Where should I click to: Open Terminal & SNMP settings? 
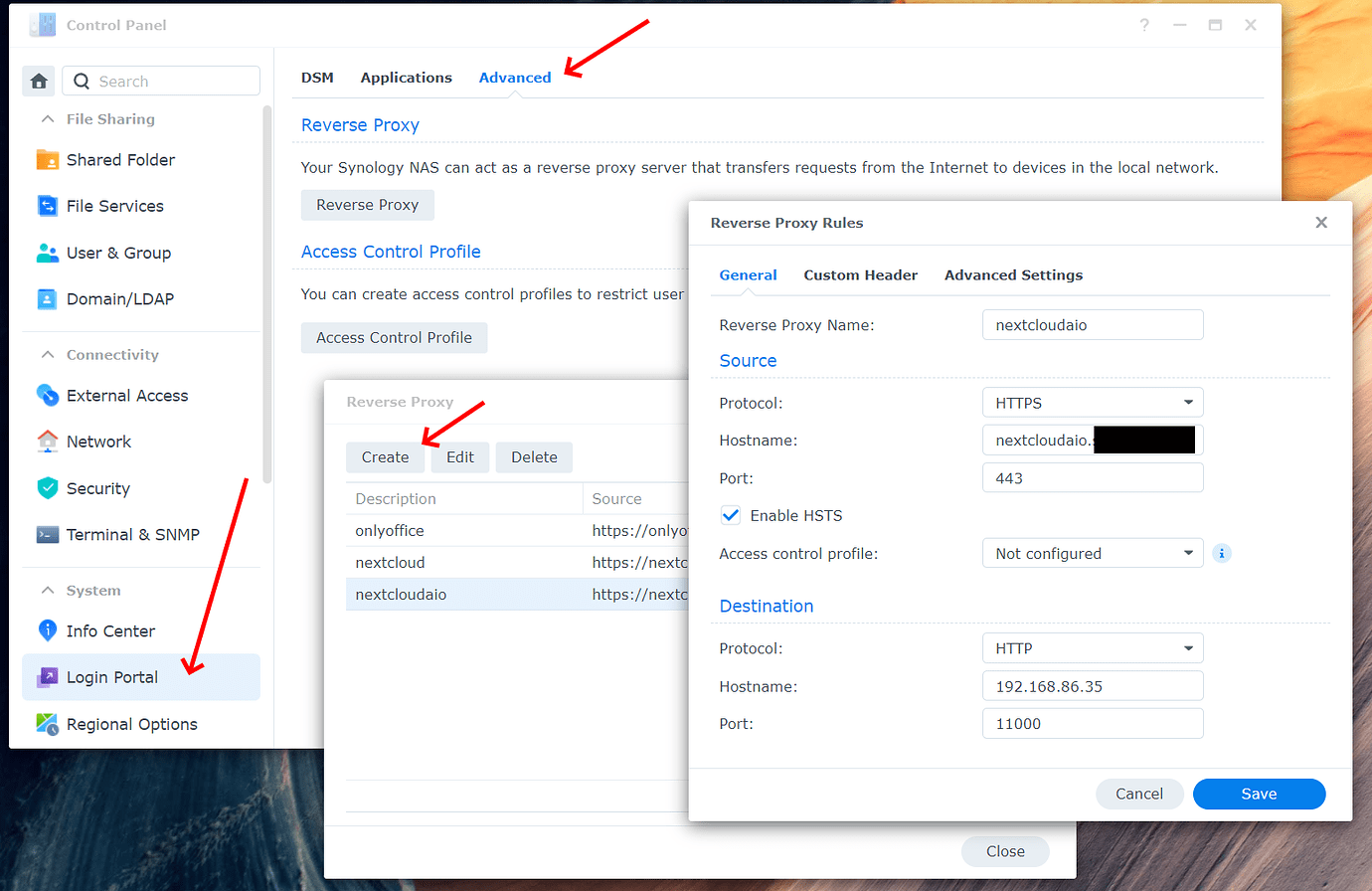click(x=132, y=534)
